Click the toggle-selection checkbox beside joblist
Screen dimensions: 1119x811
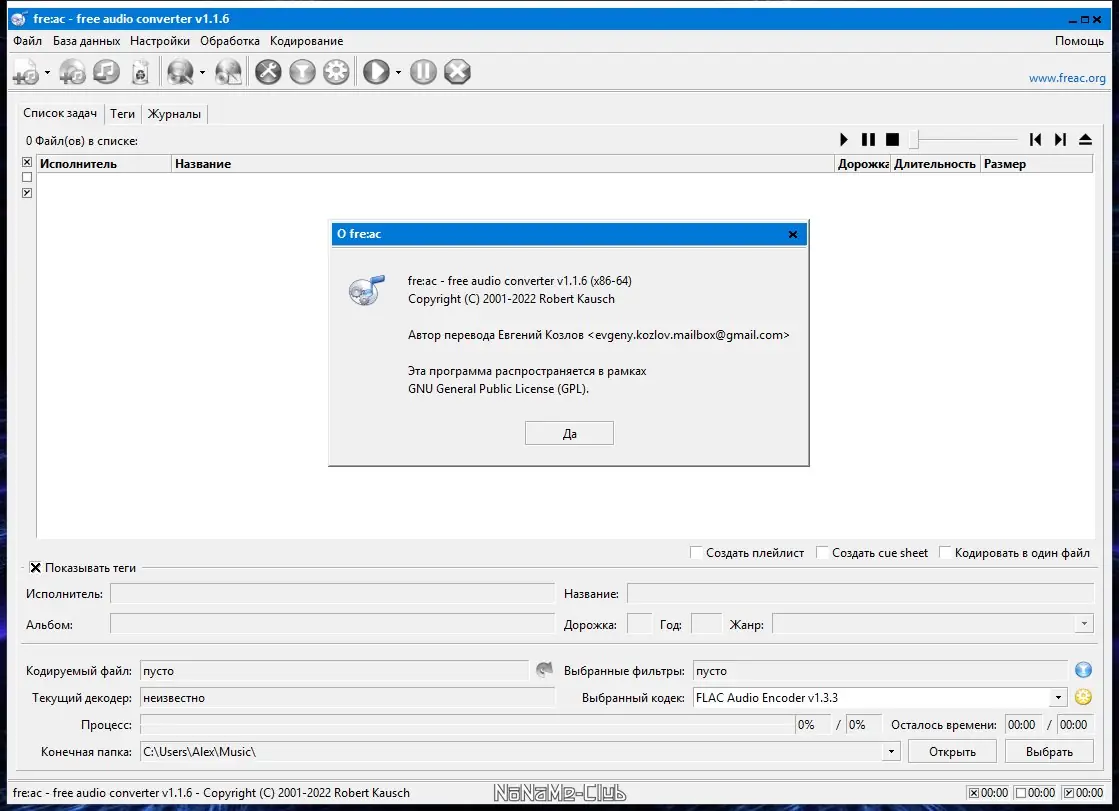click(27, 193)
